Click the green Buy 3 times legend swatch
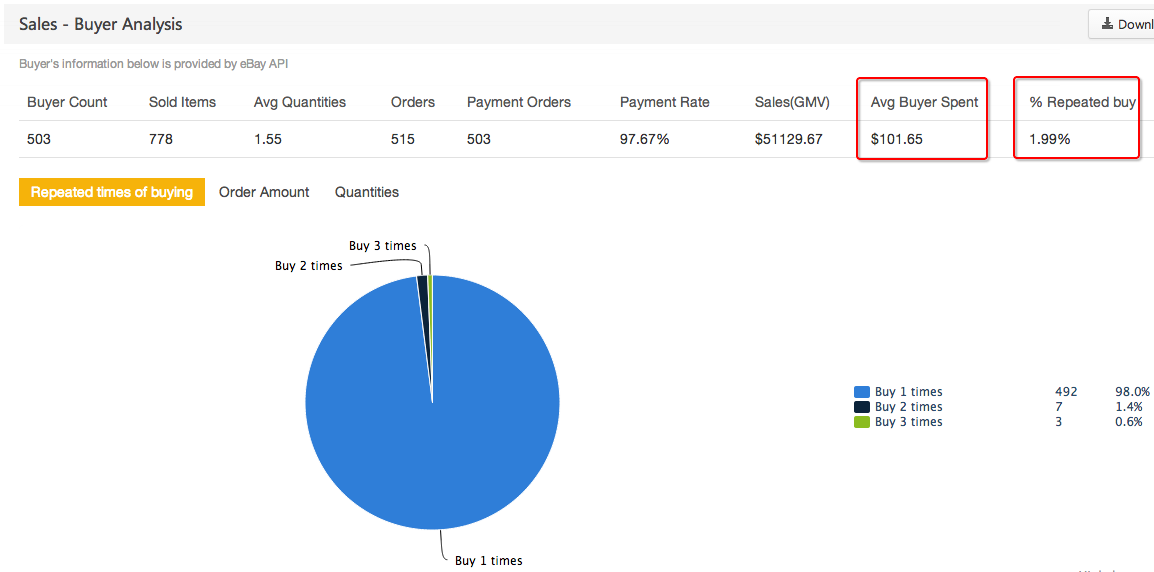 862,423
